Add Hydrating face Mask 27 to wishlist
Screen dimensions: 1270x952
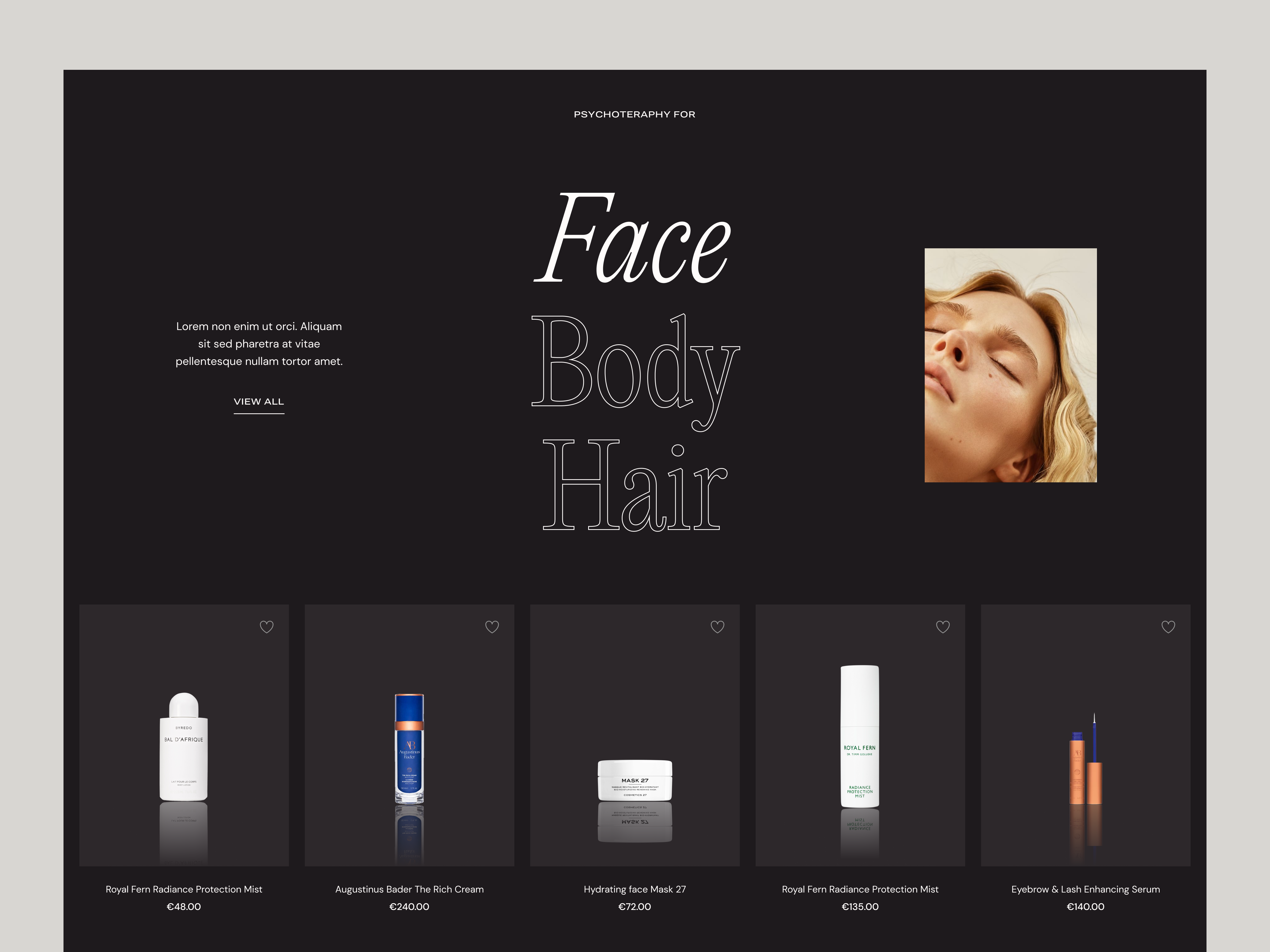click(x=717, y=627)
